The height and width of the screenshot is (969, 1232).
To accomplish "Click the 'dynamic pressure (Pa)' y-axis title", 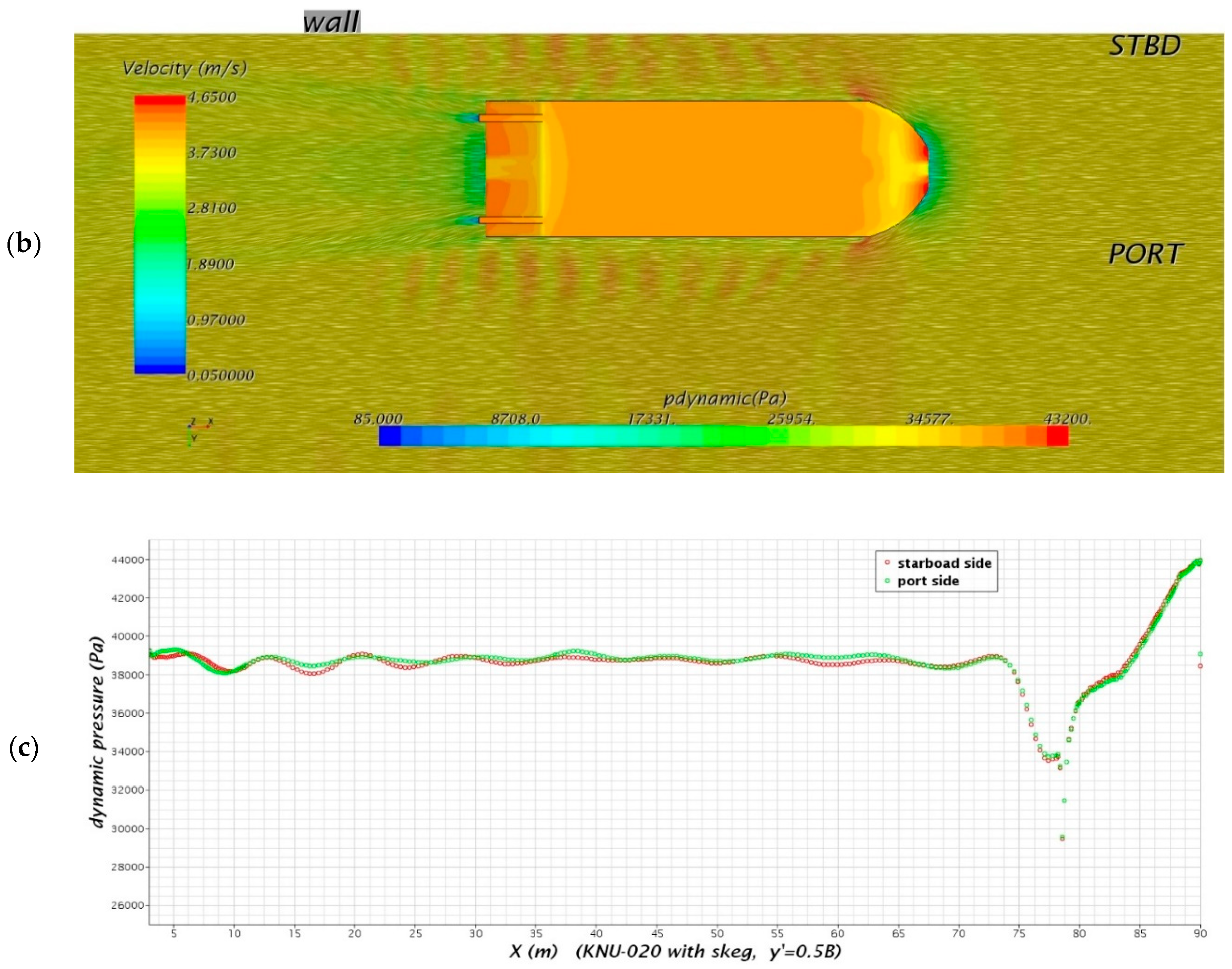I will (x=97, y=732).
